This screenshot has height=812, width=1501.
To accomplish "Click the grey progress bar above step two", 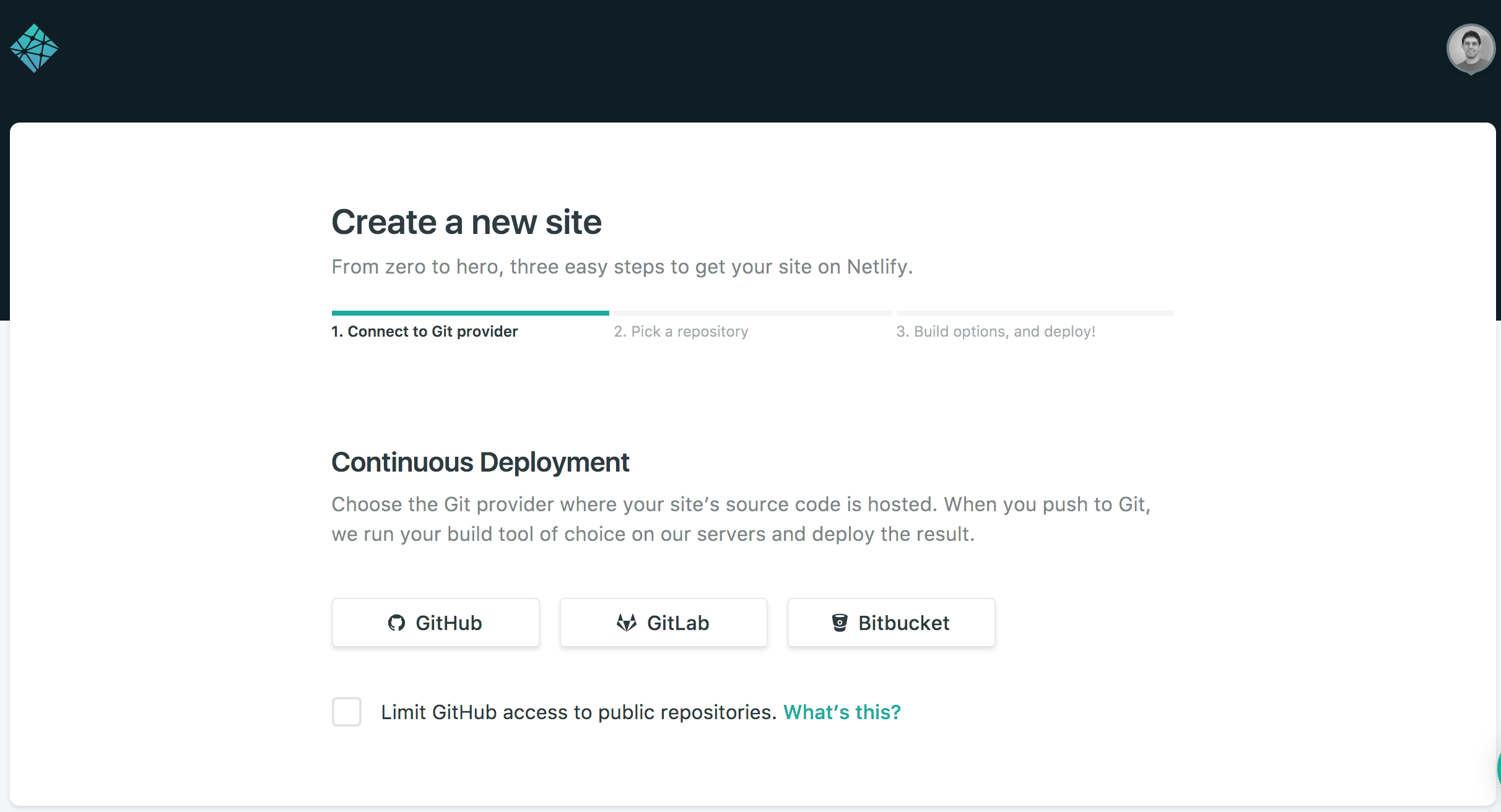I will pyautogui.click(x=752, y=313).
